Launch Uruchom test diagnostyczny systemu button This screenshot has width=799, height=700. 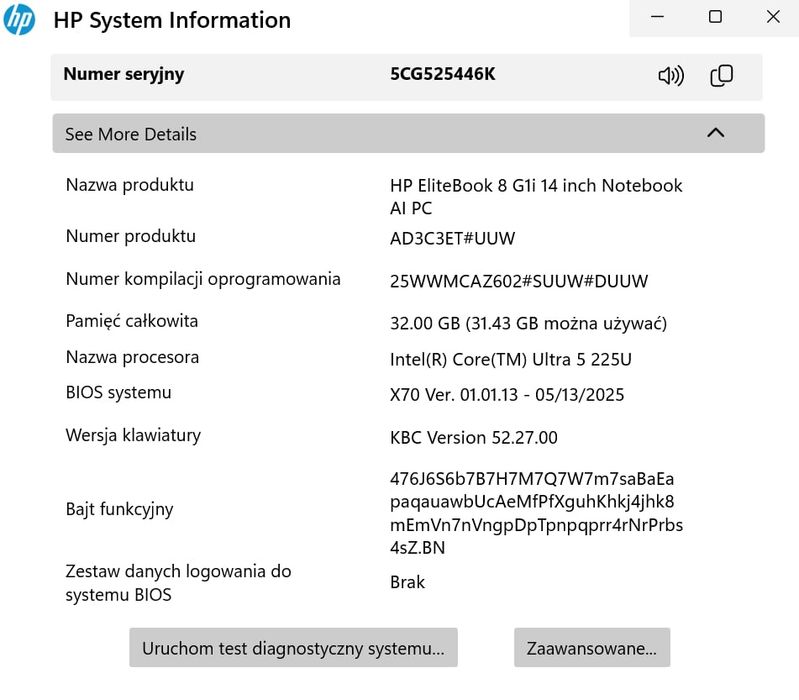click(x=293, y=648)
